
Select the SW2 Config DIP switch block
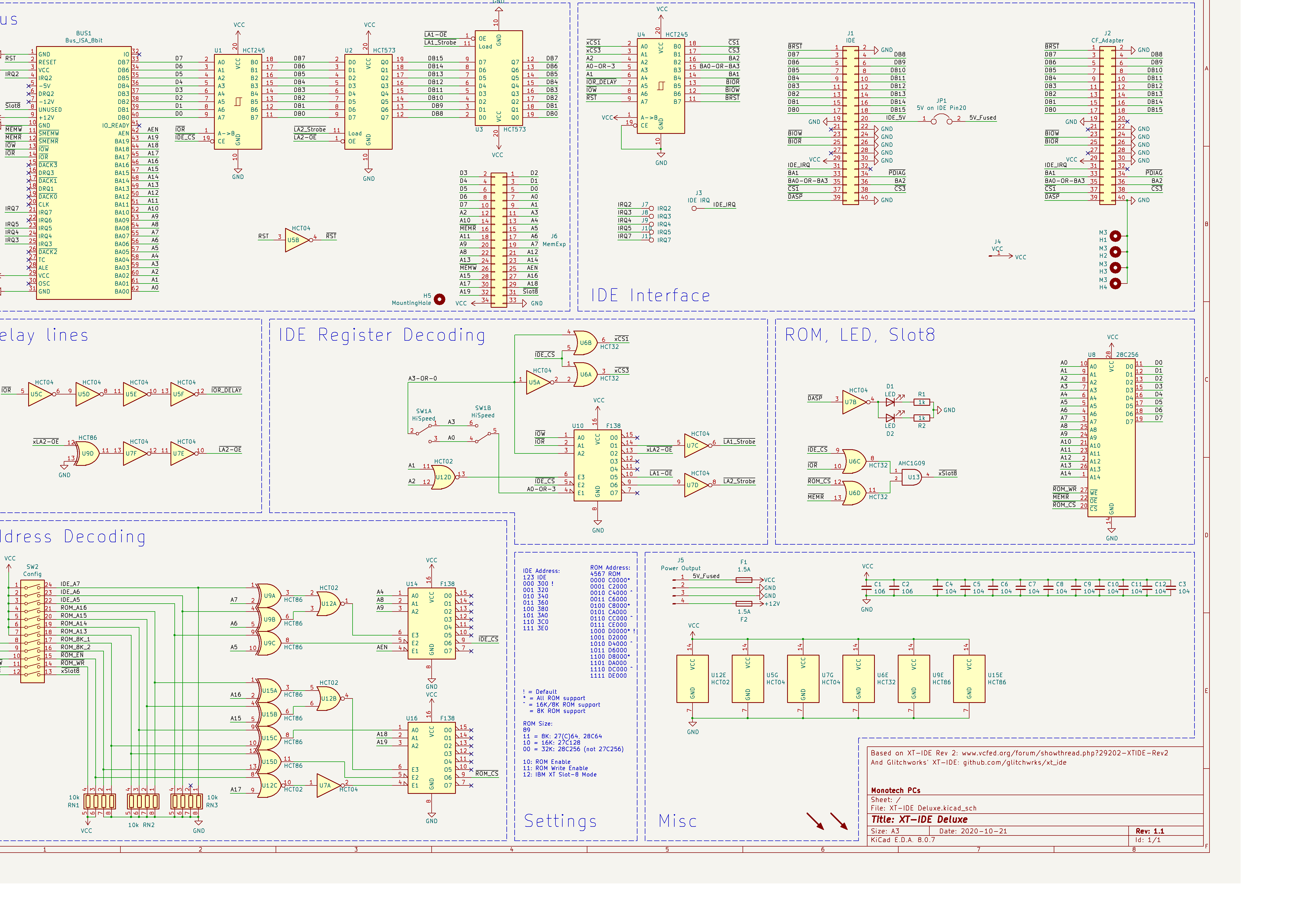pos(32,631)
